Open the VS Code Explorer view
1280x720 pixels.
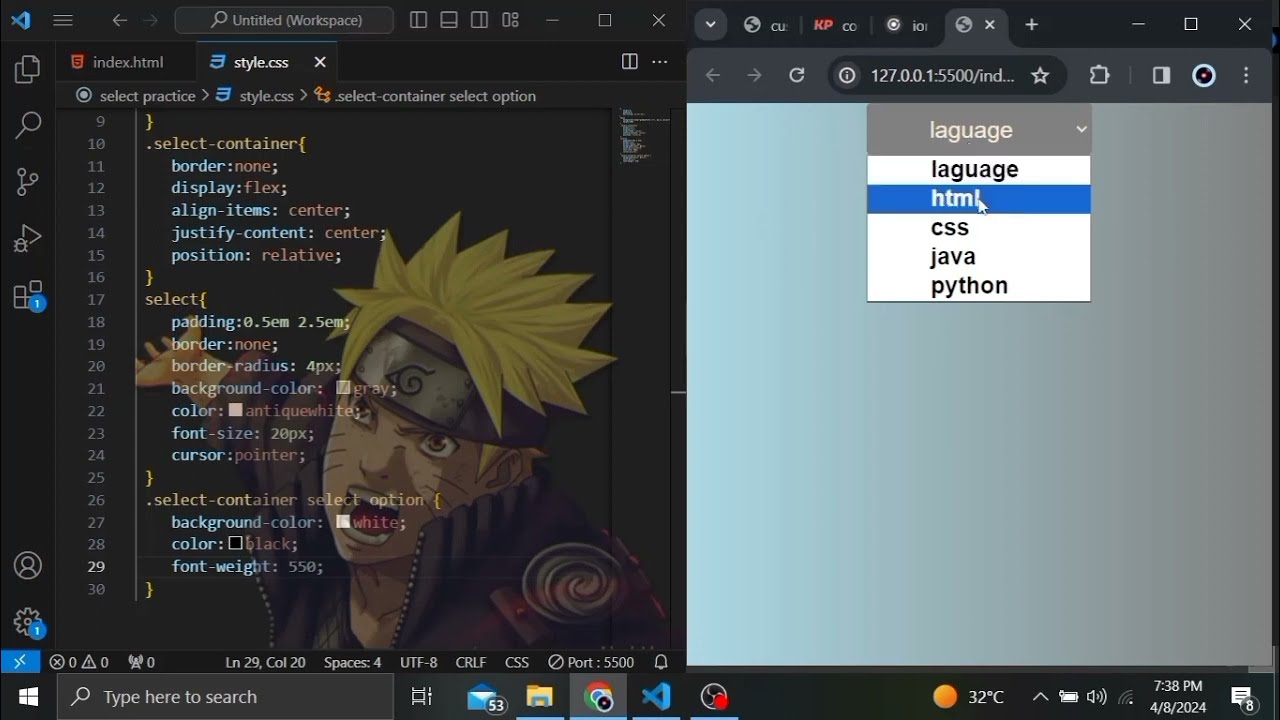(x=28, y=69)
